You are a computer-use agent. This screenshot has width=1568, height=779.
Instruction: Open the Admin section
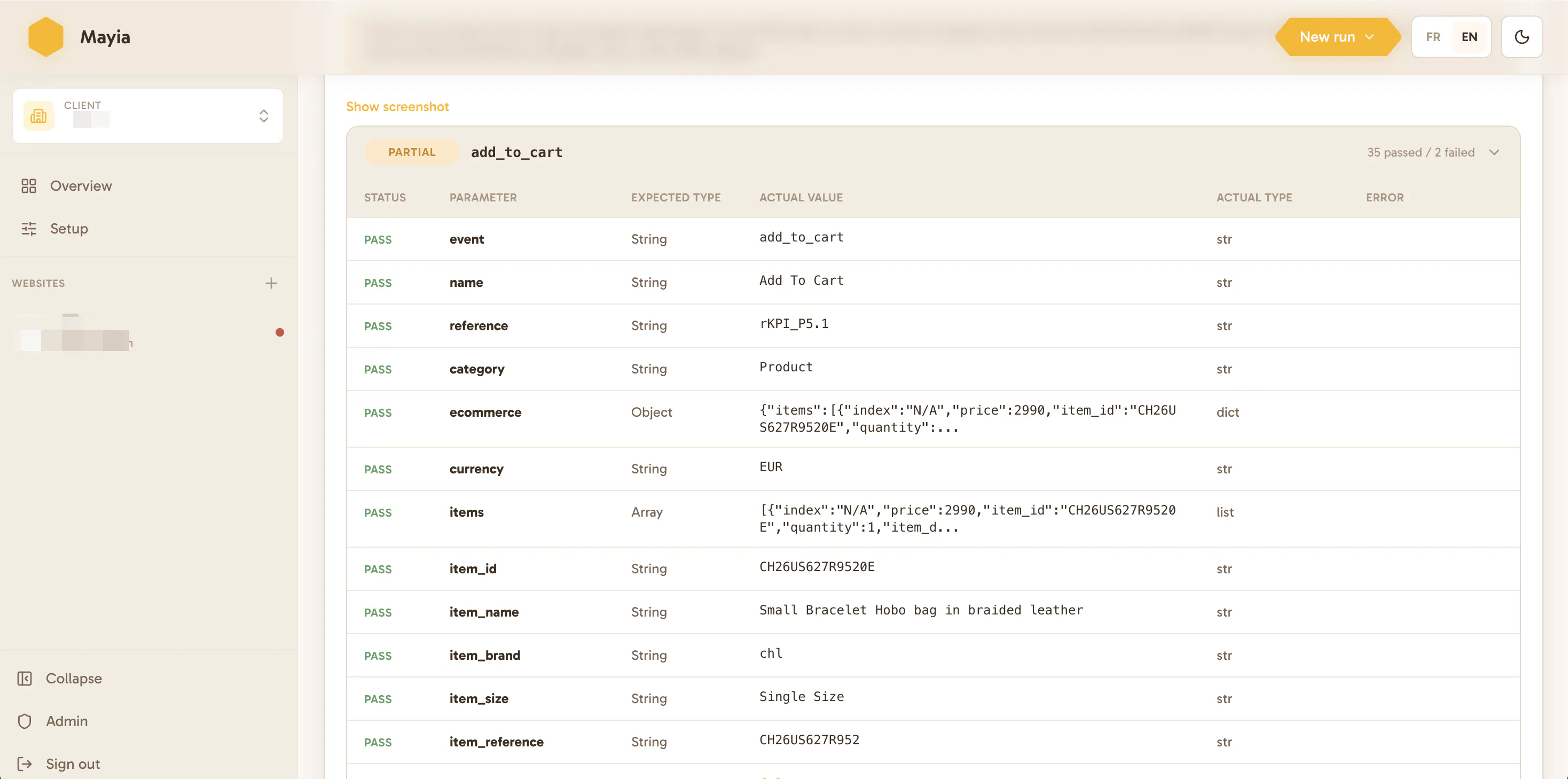[x=66, y=721]
